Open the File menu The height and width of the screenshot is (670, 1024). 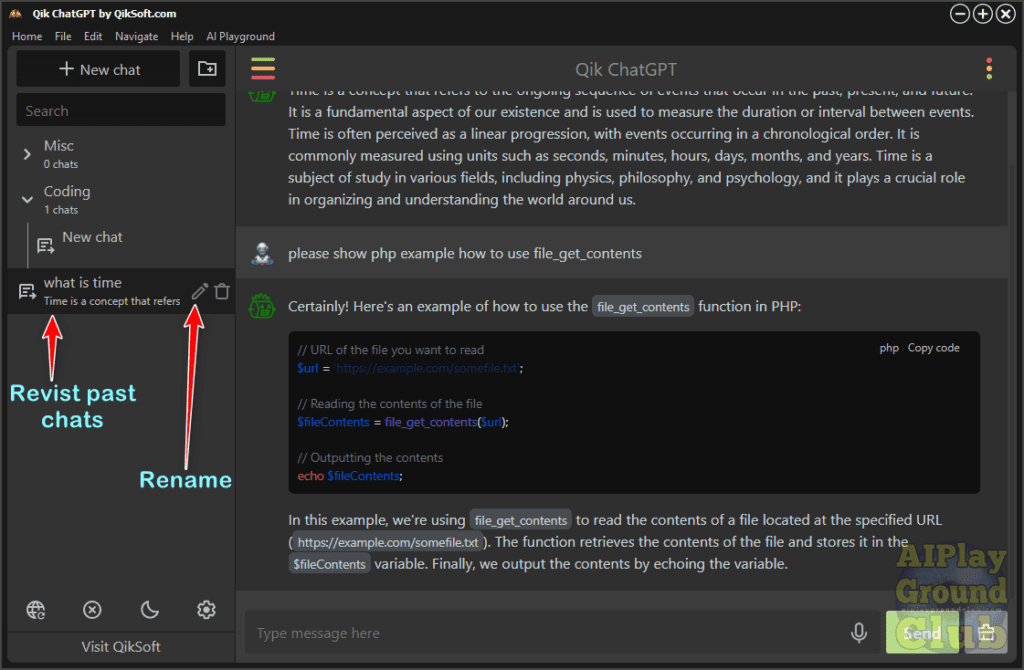[x=63, y=37]
